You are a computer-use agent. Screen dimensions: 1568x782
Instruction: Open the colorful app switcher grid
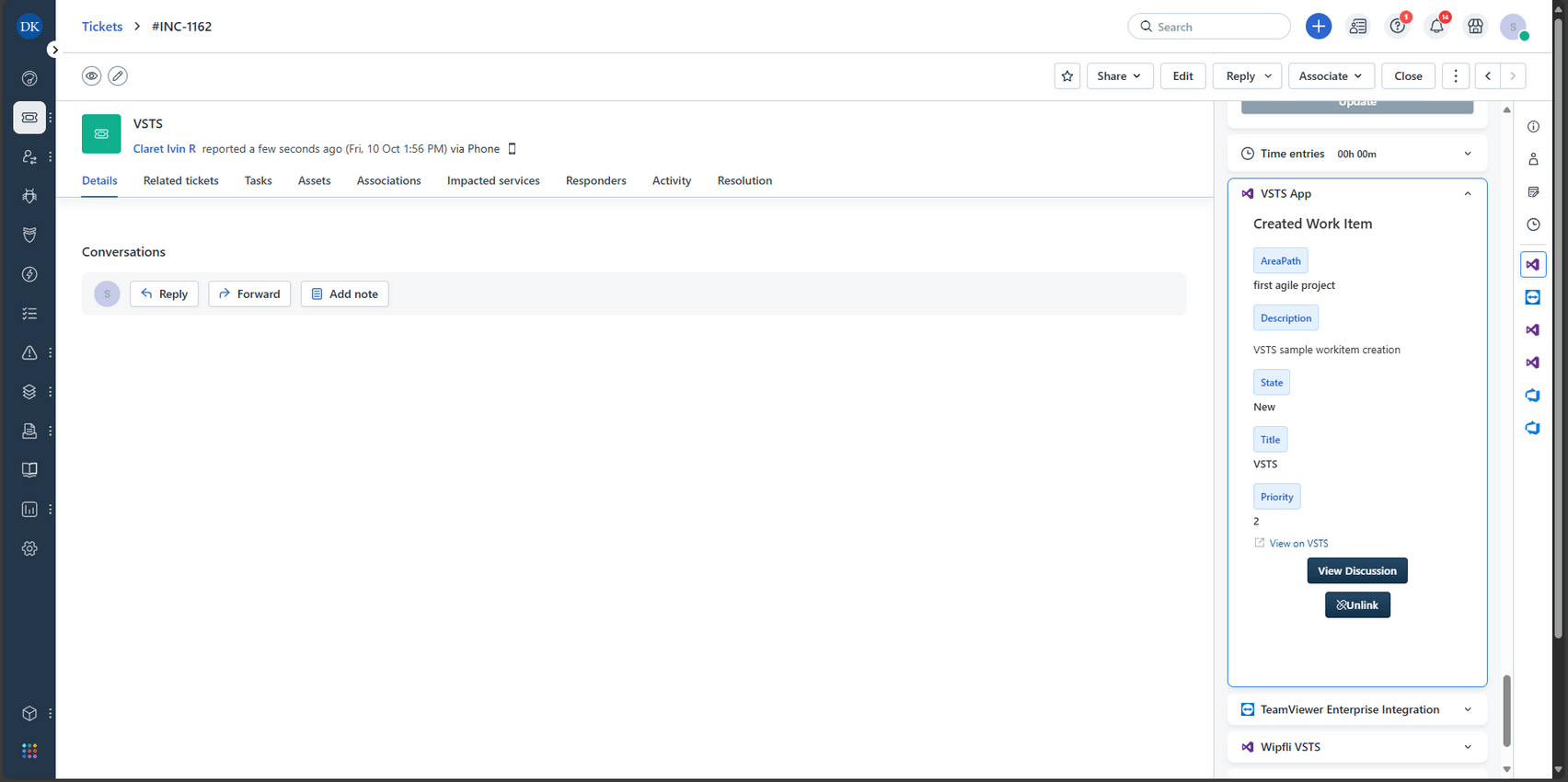click(29, 751)
